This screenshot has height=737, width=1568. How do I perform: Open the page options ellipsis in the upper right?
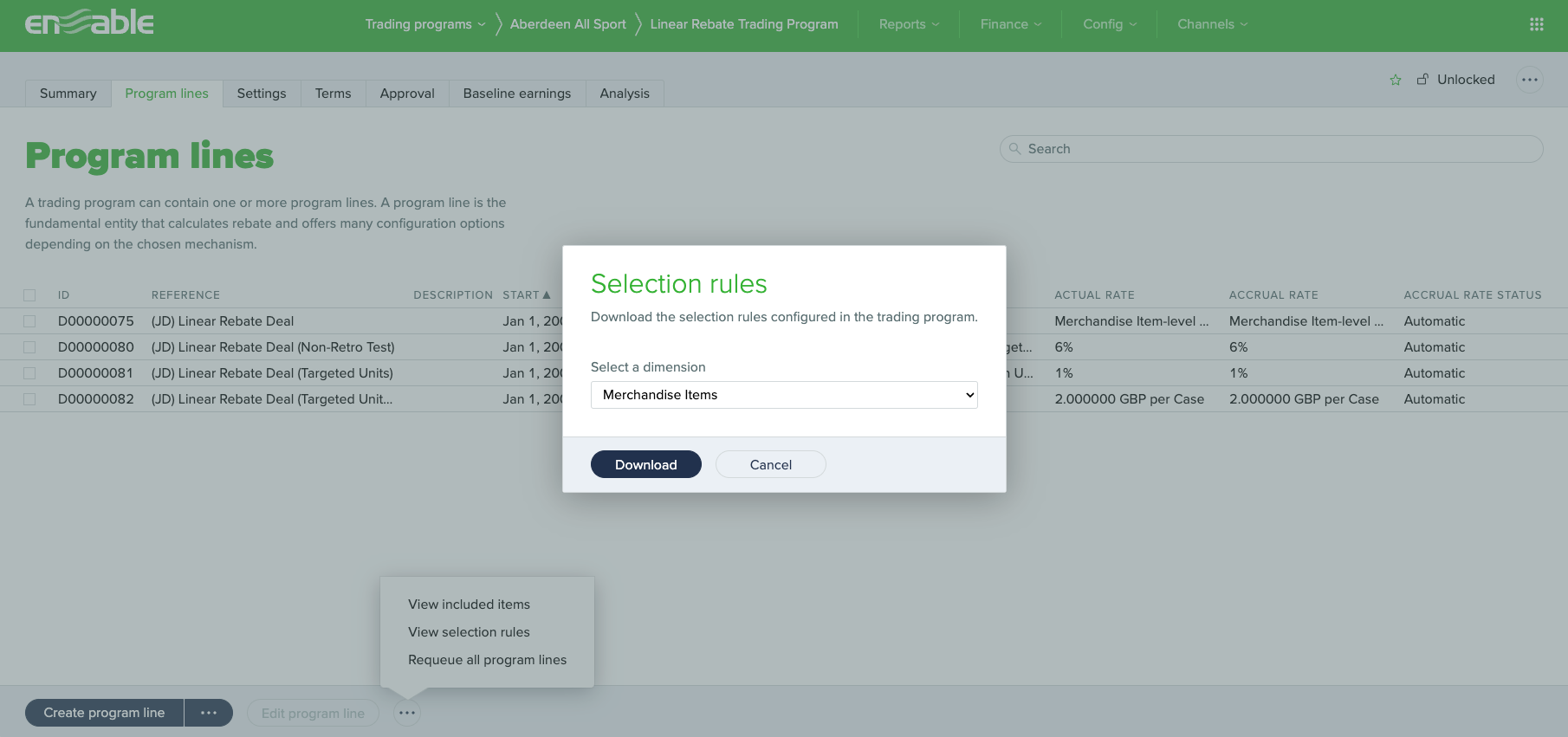tap(1530, 80)
